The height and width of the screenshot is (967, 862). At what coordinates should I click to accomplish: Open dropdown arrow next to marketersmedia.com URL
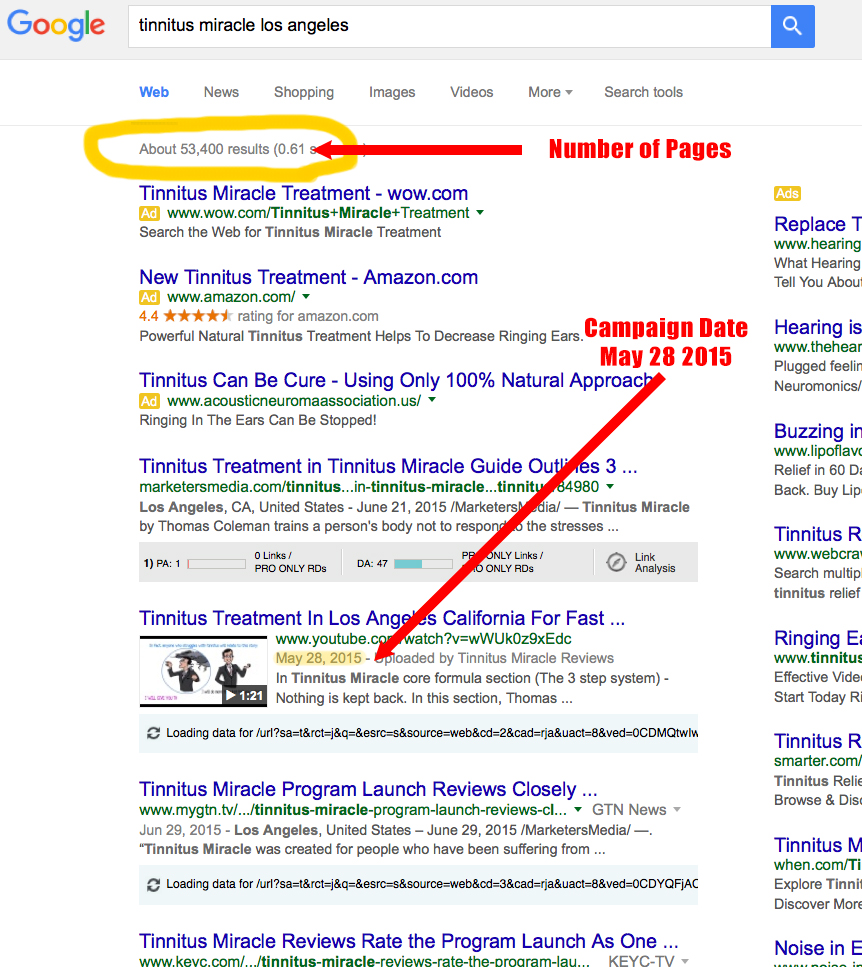[610, 486]
